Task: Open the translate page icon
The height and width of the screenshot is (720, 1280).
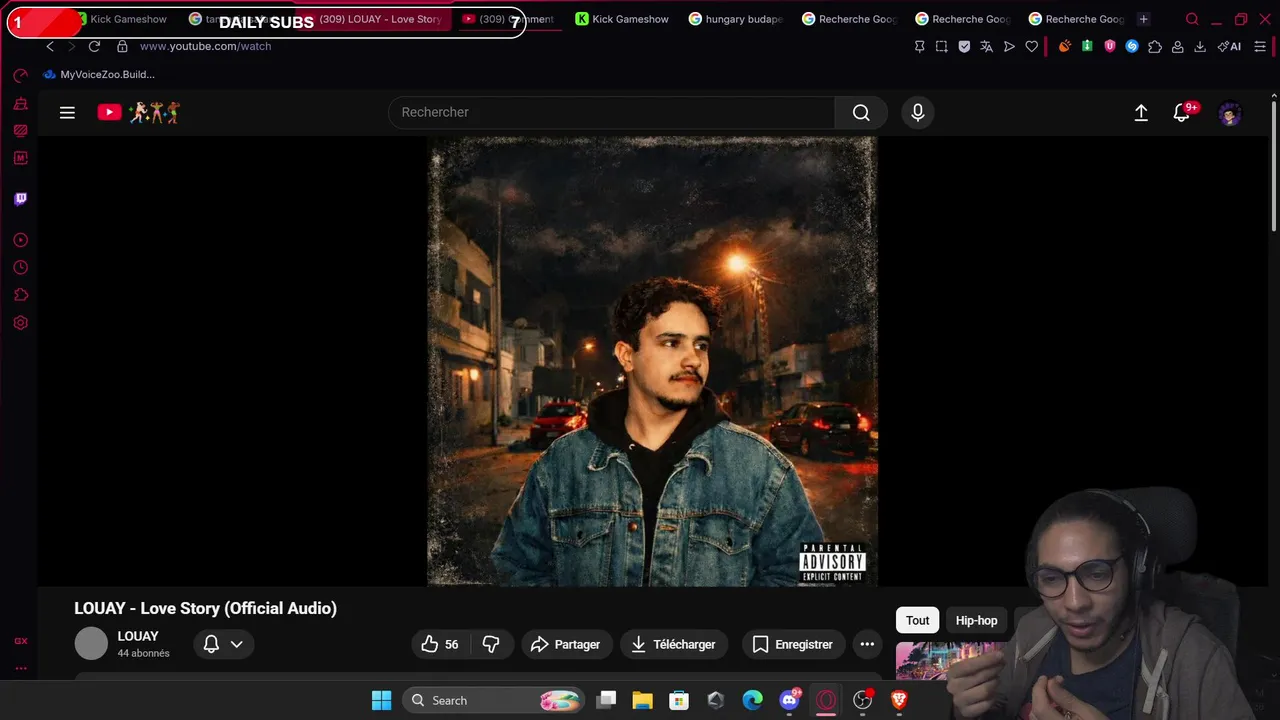Action: (x=986, y=46)
